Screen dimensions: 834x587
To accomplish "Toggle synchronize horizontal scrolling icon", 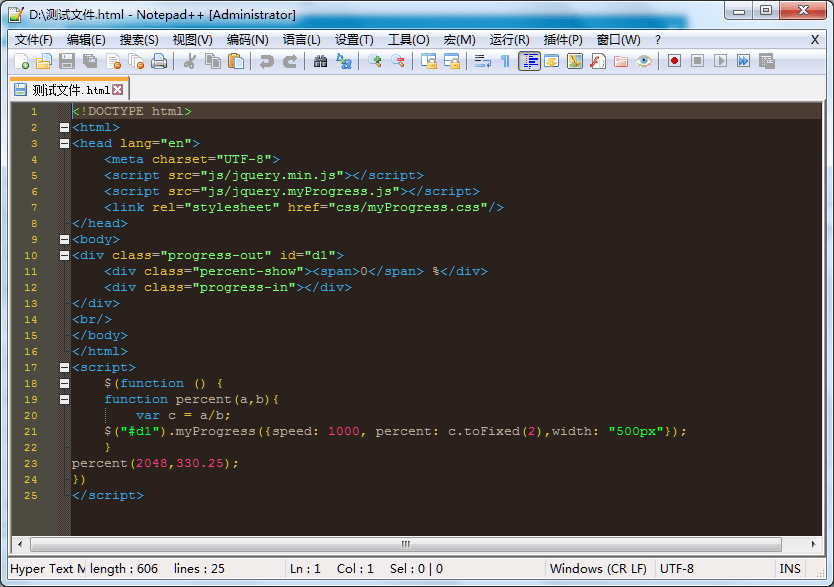I will point(452,61).
